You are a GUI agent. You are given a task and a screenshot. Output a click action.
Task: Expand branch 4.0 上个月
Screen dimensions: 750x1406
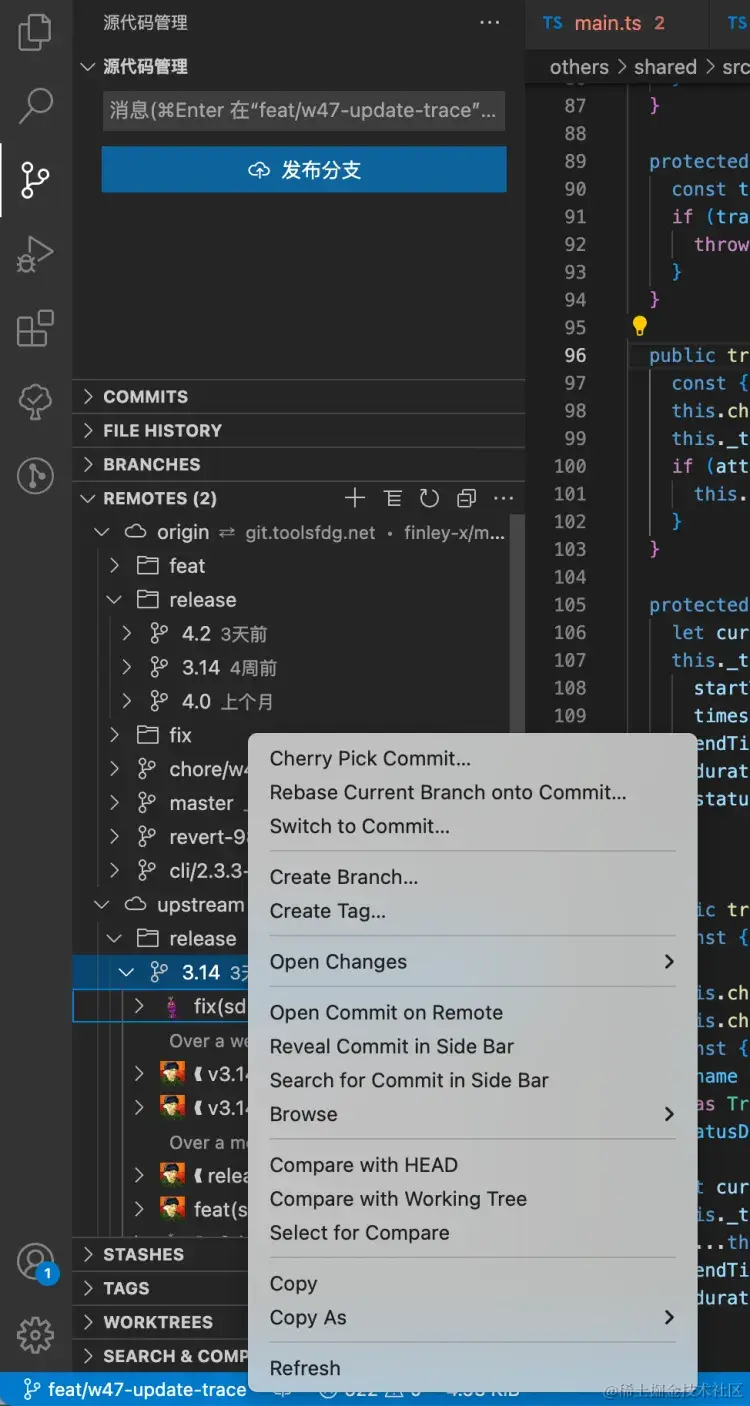click(126, 702)
